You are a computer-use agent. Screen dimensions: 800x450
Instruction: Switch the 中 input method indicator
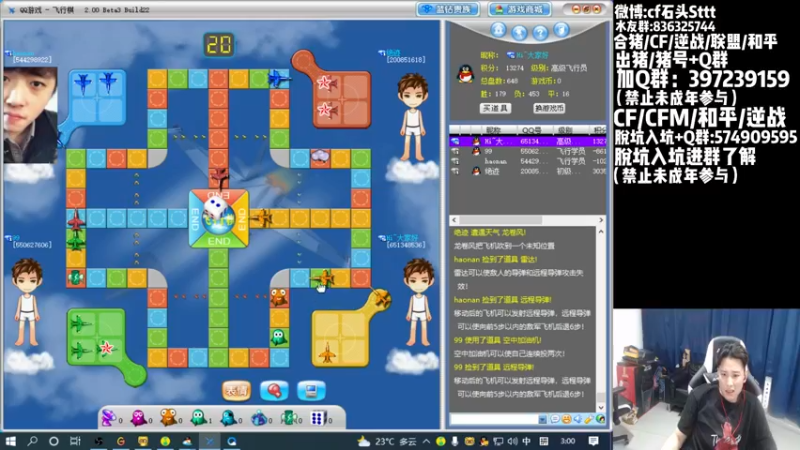[x=527, y=441]
